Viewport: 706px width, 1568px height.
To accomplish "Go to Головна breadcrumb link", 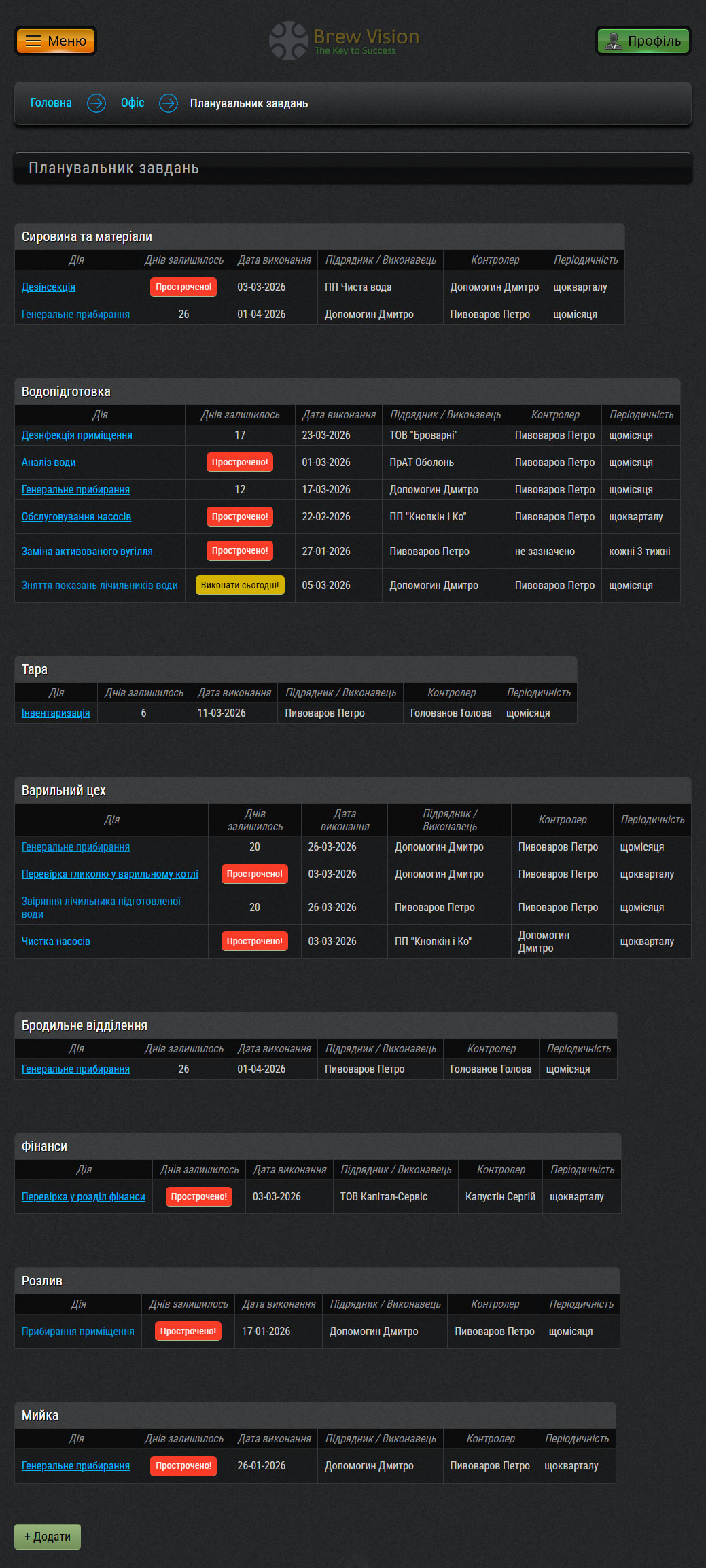I will point(51,103).
